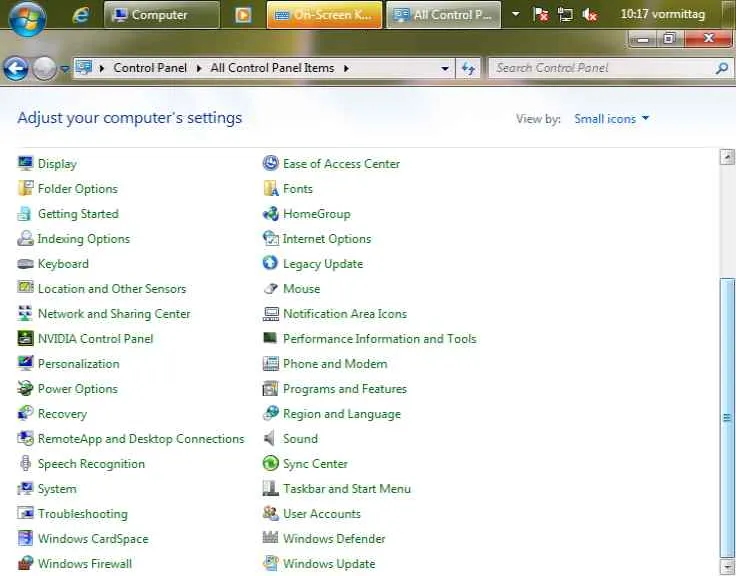Click the User Accounts icon

coord(270,513)
